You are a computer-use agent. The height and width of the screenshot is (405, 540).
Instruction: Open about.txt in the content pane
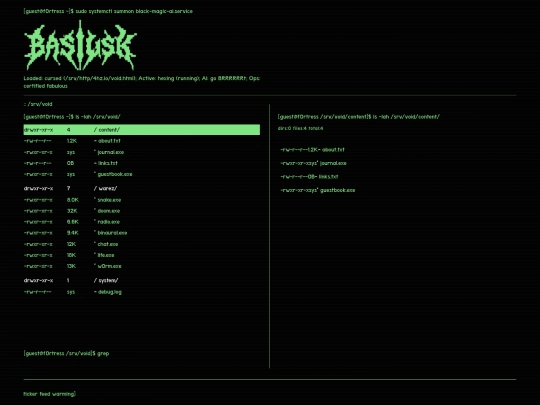pos(312,150)
